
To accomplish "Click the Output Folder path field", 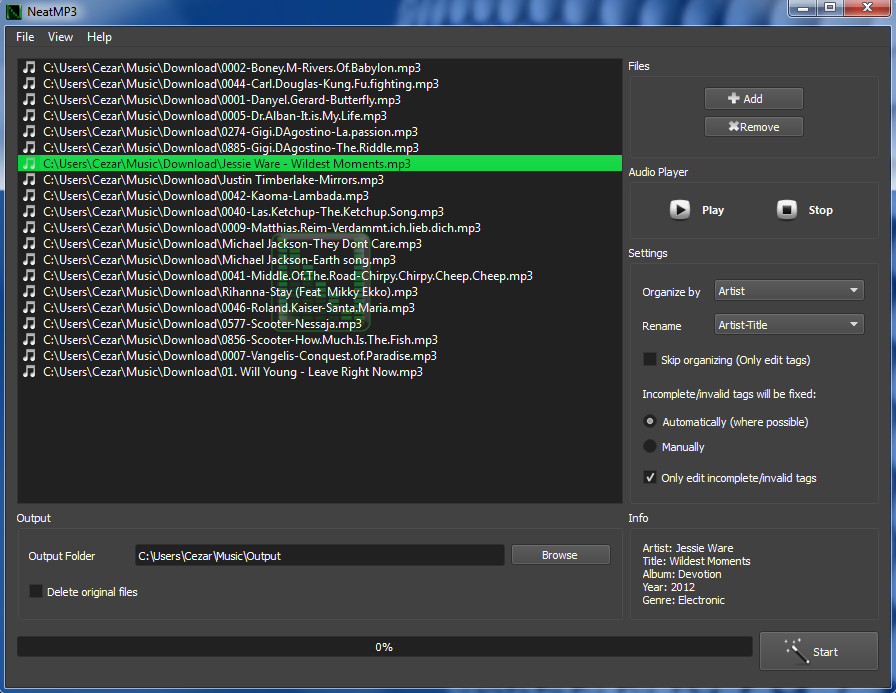I will (319, 555).
